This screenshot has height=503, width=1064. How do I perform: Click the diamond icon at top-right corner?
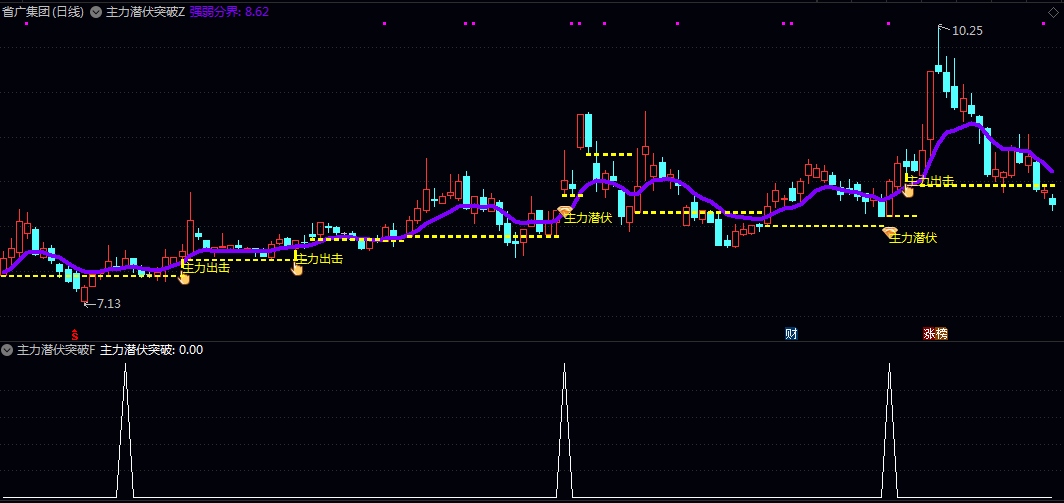pyautogui.click(x=1052, y=11)
